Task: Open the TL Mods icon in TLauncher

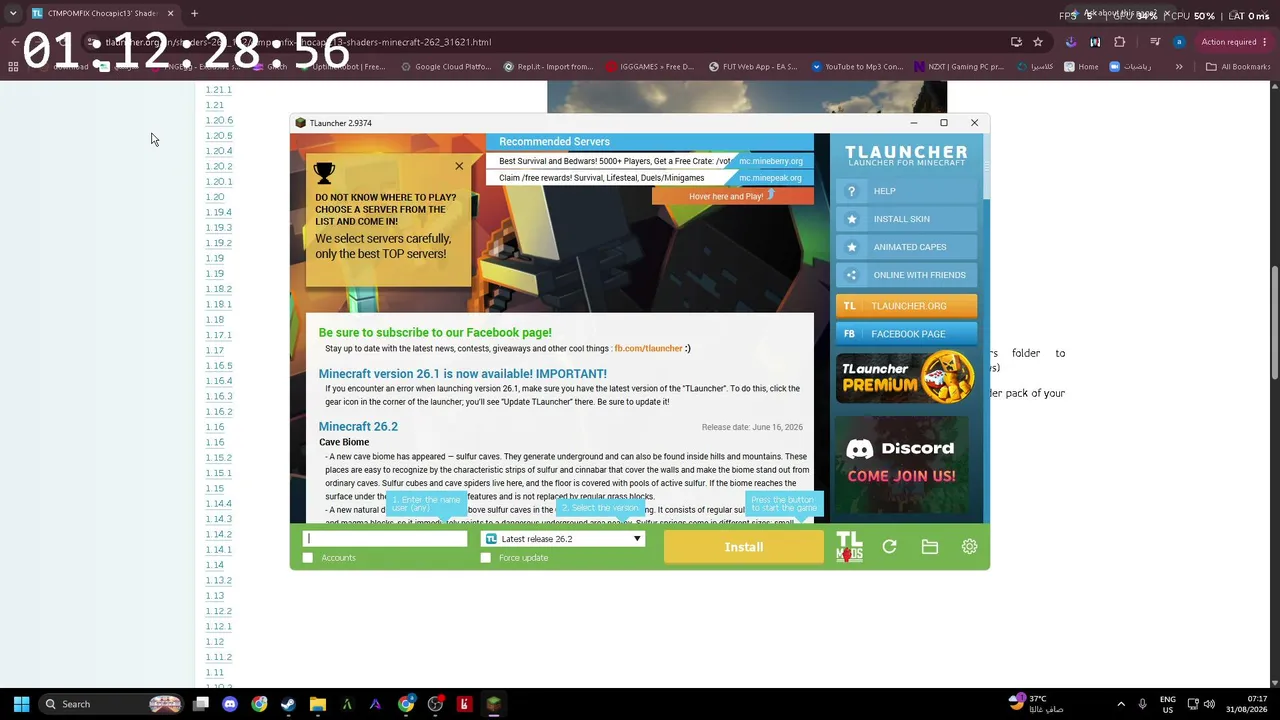Action: [849, 546]
